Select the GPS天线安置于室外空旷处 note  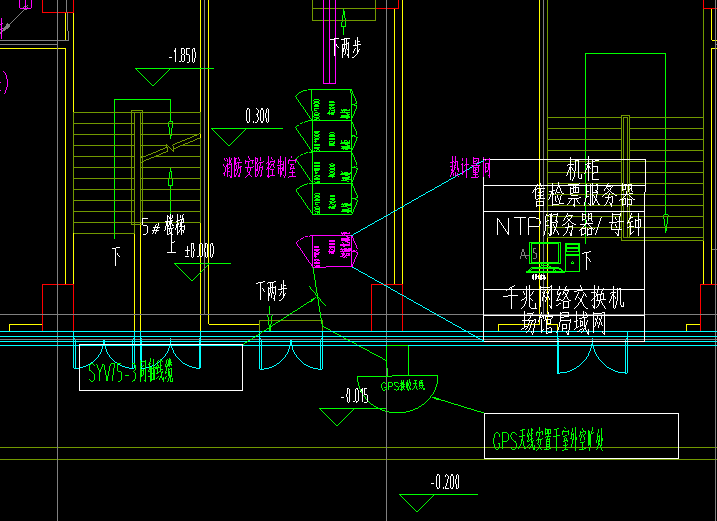[x=548, y=441]
